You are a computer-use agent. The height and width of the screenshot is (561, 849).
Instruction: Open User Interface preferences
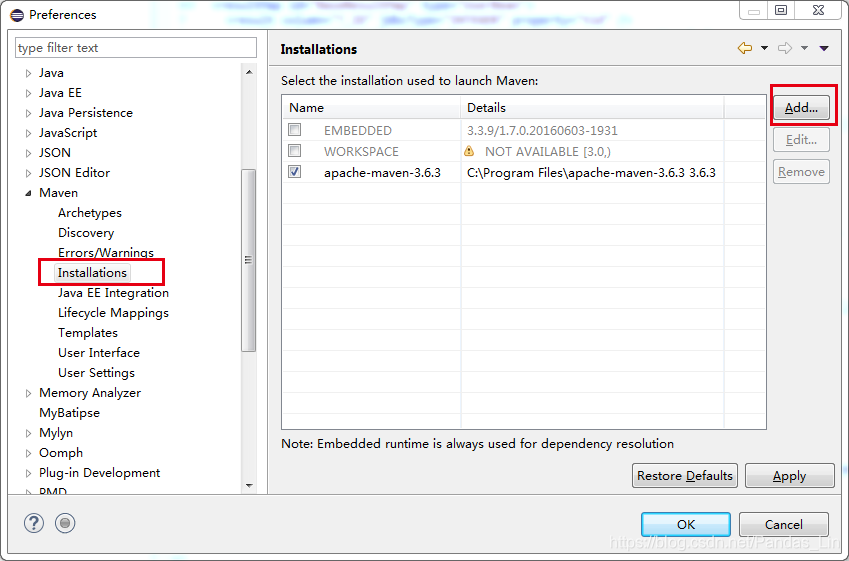[x=99, y=353]
